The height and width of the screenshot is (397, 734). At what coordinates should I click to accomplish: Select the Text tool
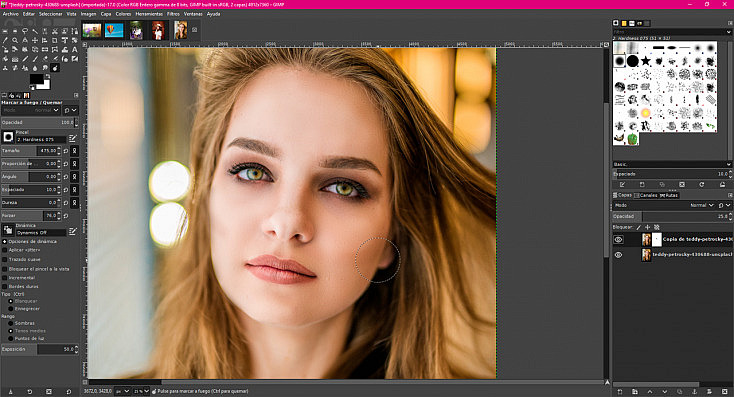(x=74, y=50)
